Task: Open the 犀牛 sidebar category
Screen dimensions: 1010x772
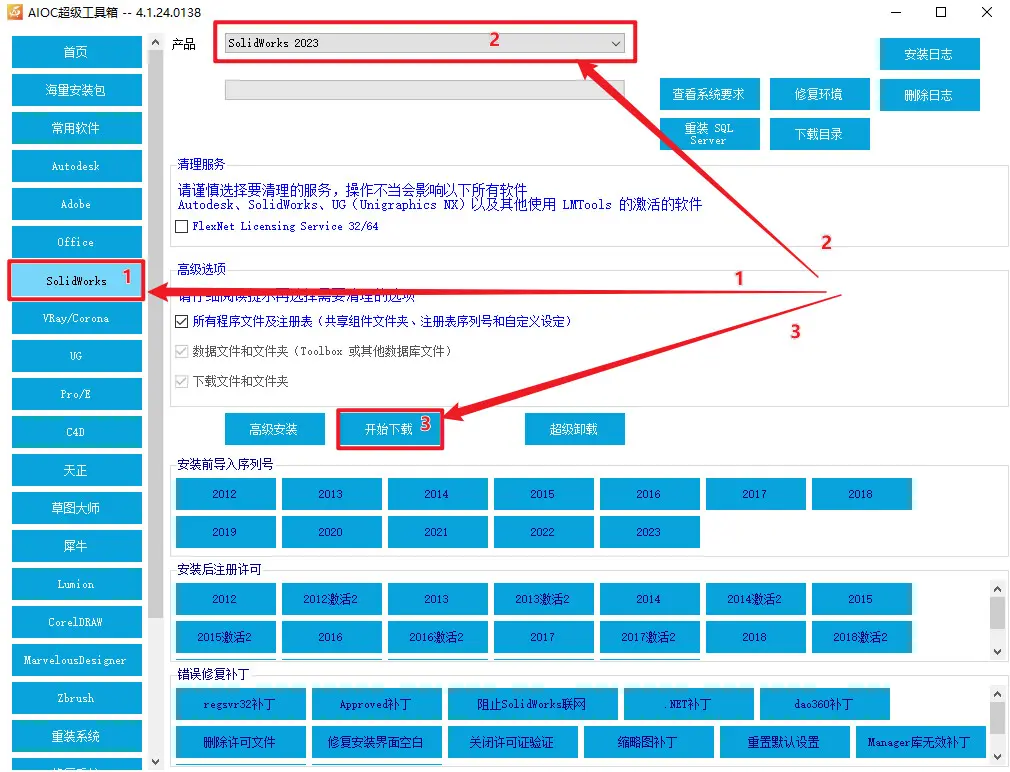Action: pyautogui.click(x=77, y=546)
